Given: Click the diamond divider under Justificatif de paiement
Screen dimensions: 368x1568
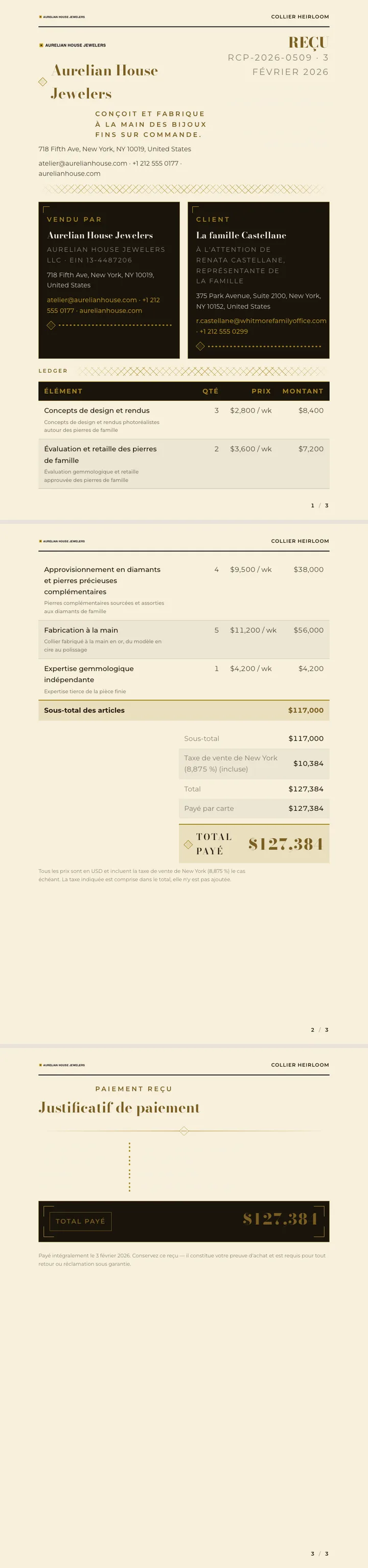Looking at the screenshot, I should pos(184,1131).
